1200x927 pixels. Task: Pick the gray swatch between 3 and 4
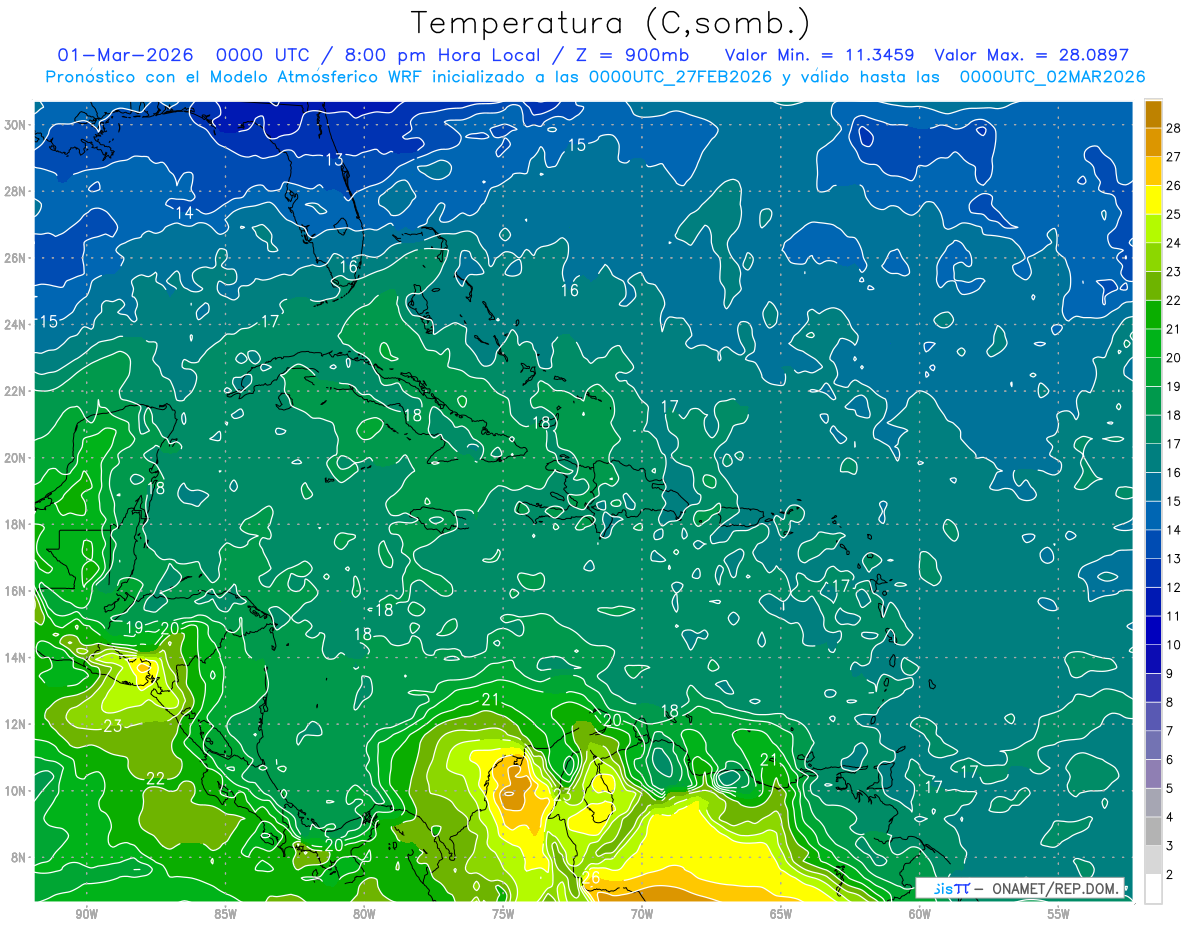[1153, 831]
